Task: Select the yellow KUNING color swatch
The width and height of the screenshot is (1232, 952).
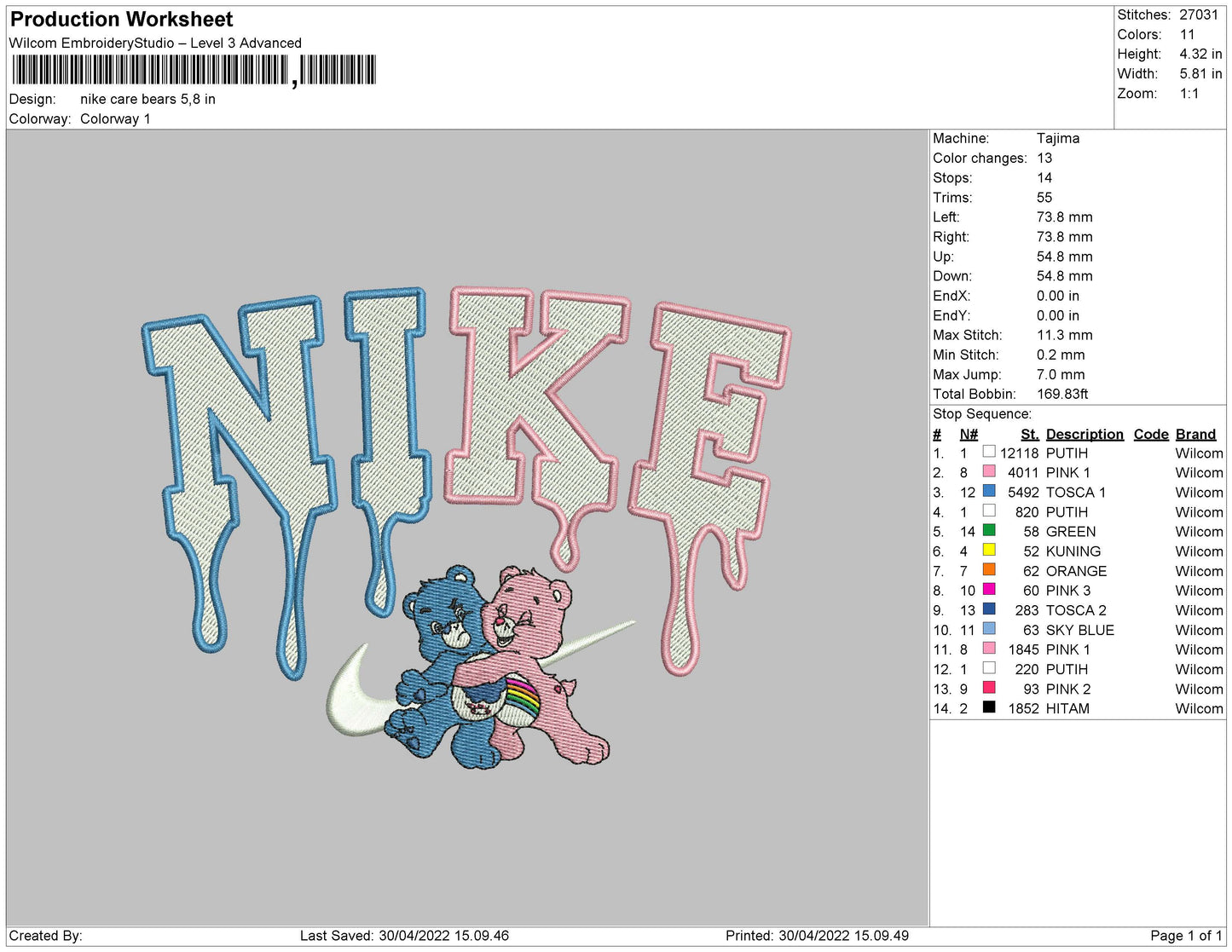Action: [989, 550]
